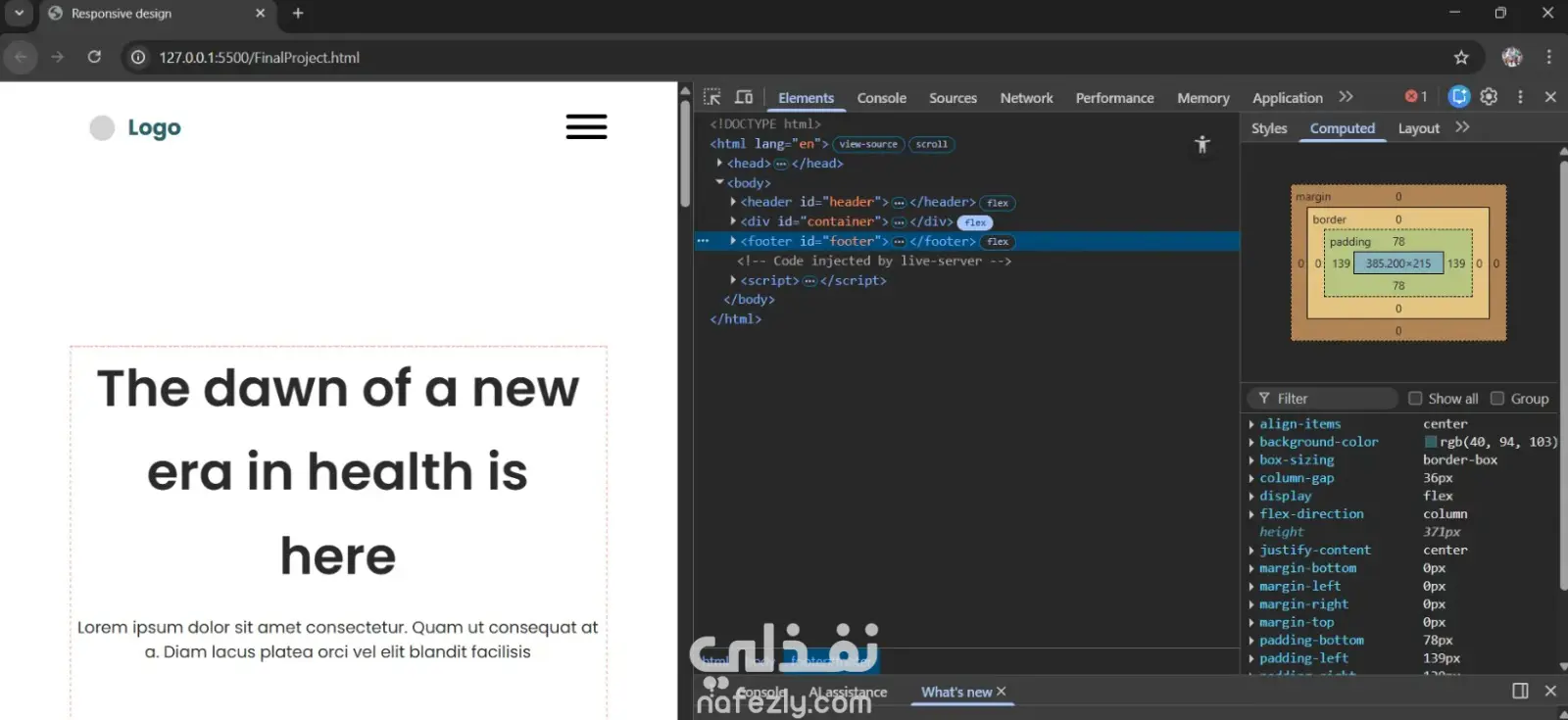The height and width of the screenshot is (720, 1568).
Task: Click the red error count indicator
Action: pos(1416,96)
